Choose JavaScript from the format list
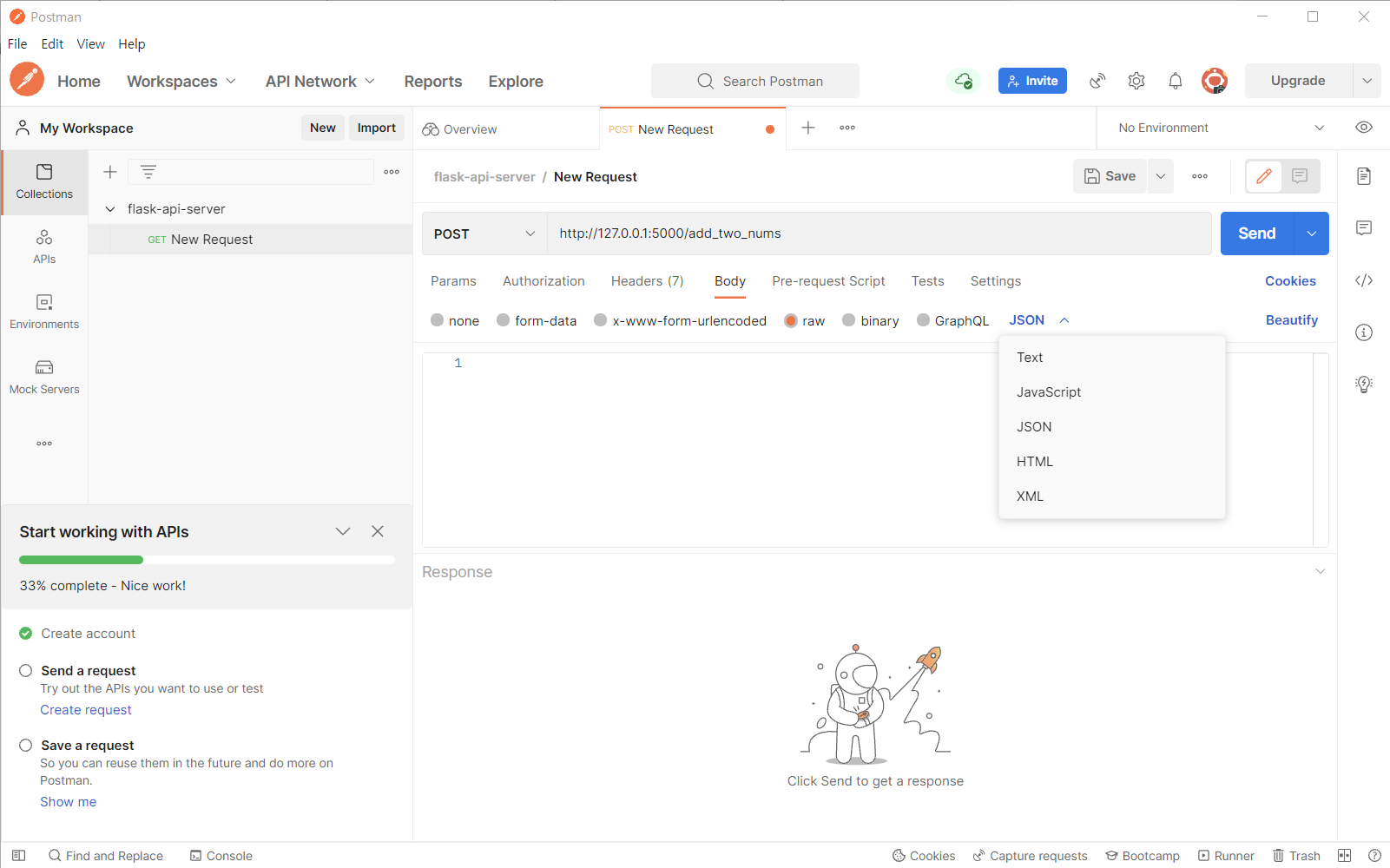1390x868 pixels. pyautogui.click(x=1111, y=392)
